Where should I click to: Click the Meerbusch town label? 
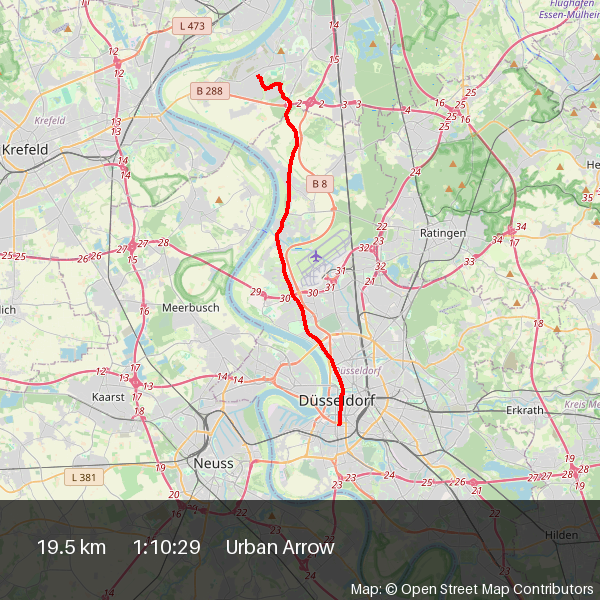tap(191, 308)
